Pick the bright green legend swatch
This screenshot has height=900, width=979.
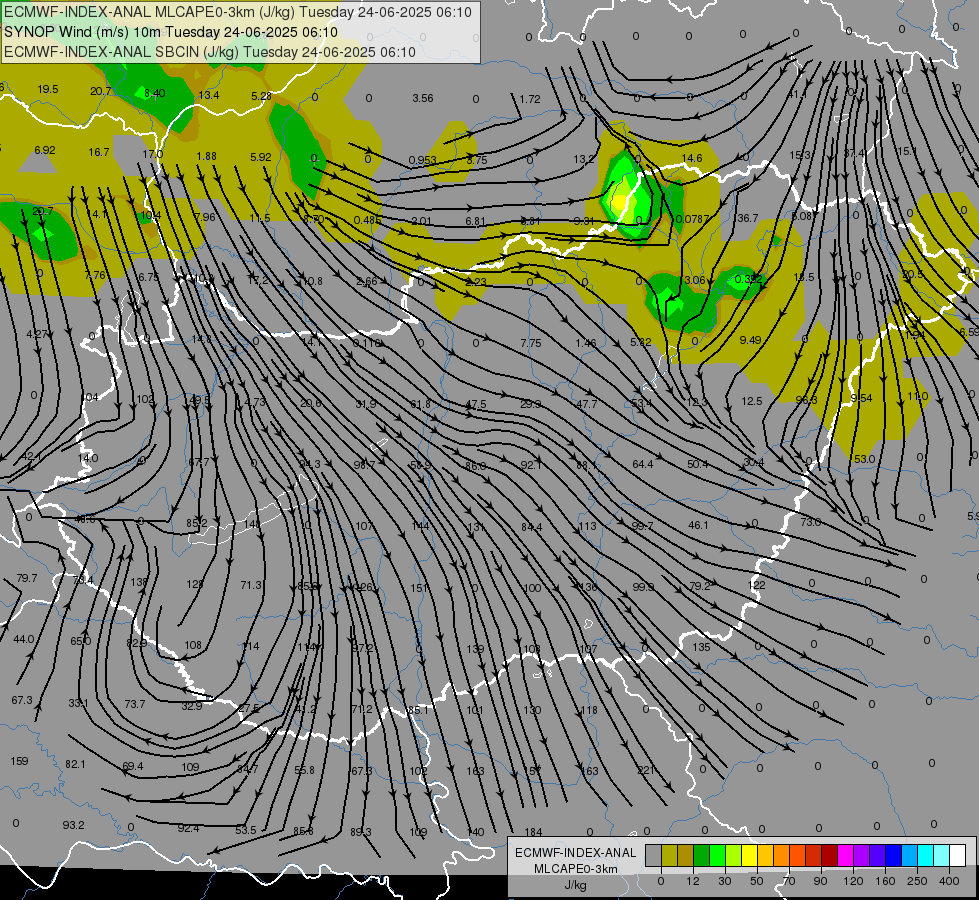pyautogui.click(x=717, y=855)
